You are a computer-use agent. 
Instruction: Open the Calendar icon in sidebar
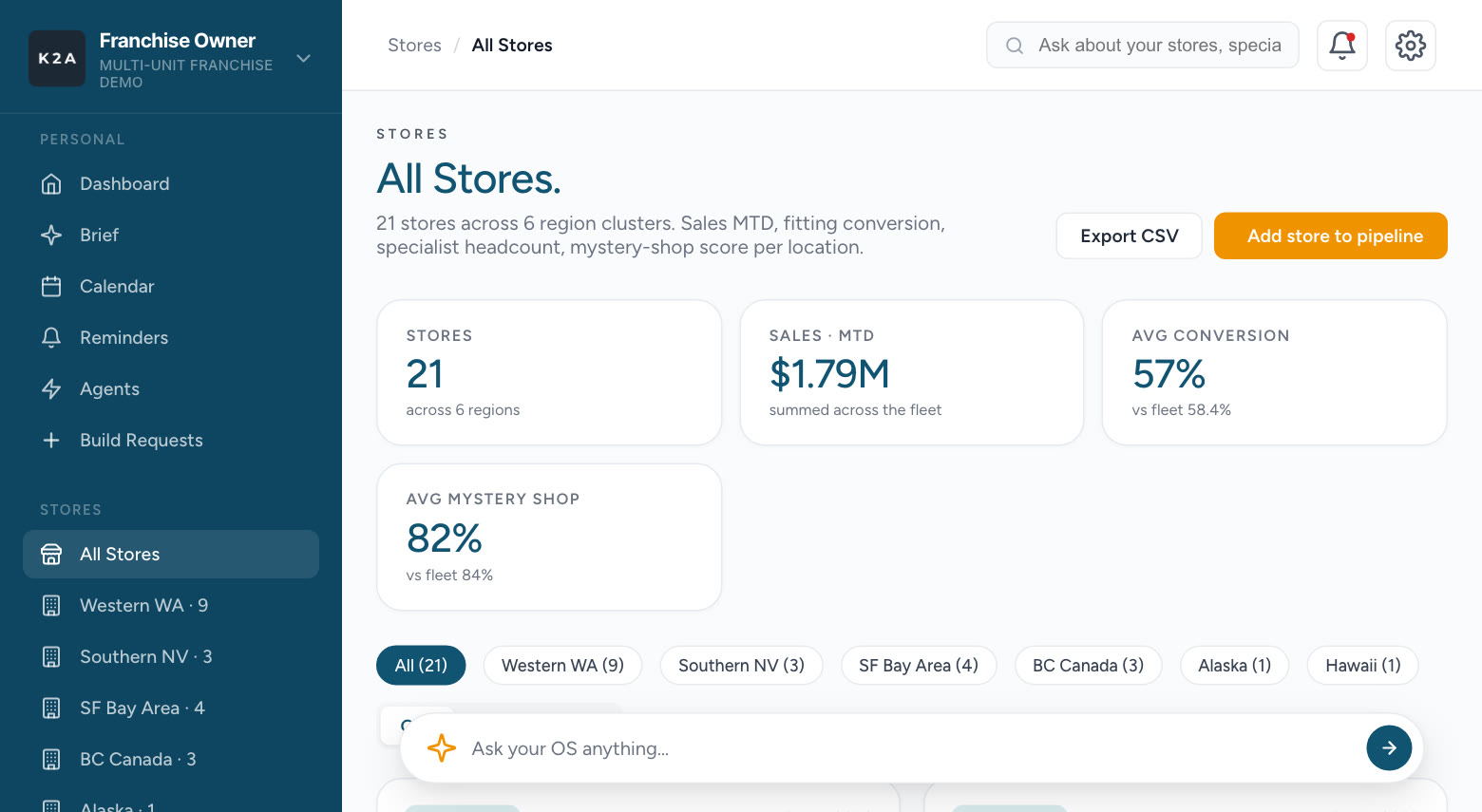click(51, 287)
